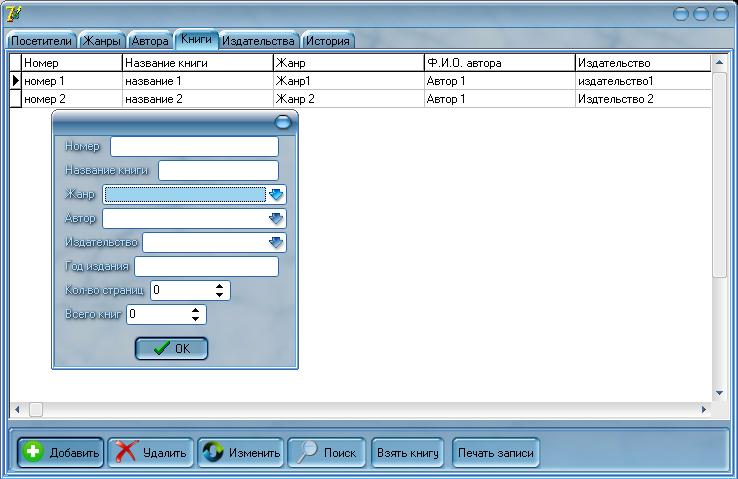Select the row with номер 2

click(70, 99)
